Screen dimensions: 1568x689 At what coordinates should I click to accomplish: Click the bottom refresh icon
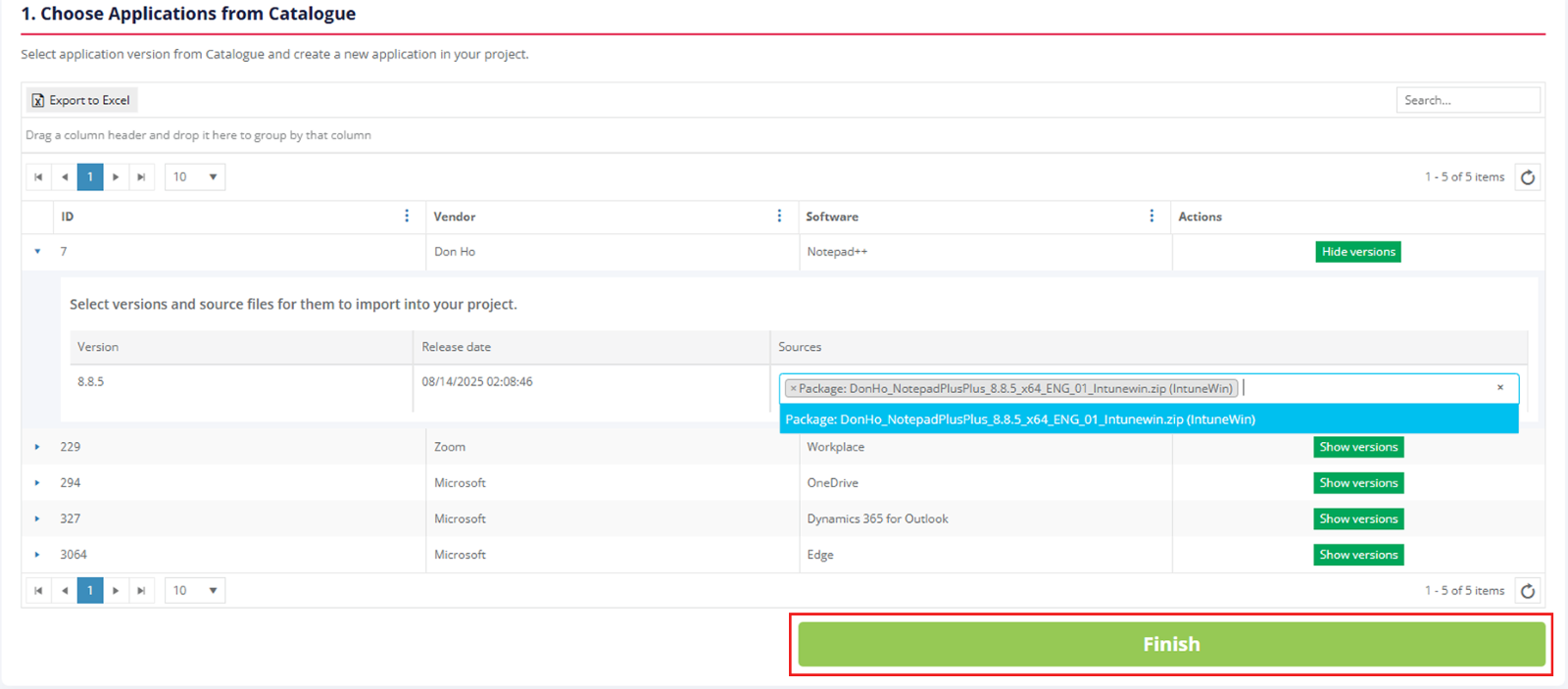click(x=1527, y=591)
